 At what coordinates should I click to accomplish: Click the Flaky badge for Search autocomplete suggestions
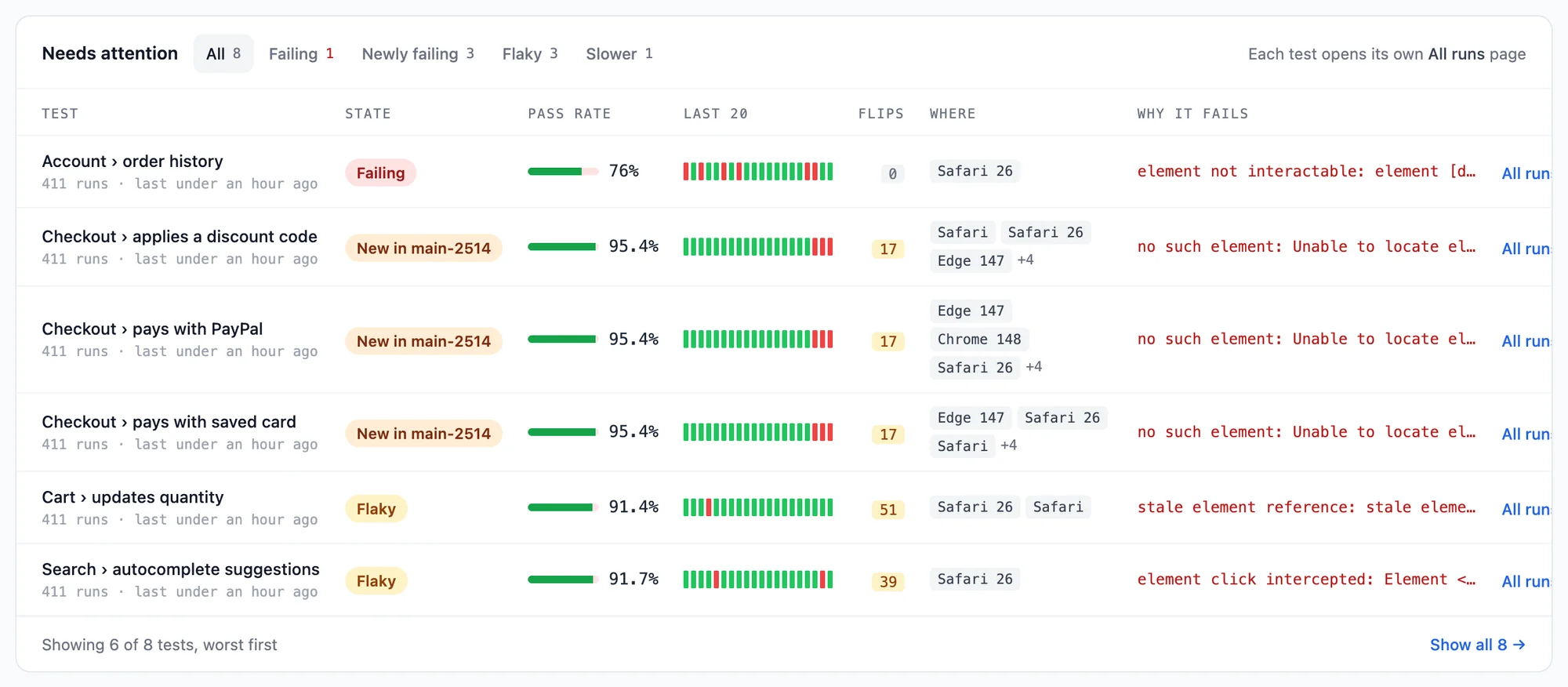point(376,581)
